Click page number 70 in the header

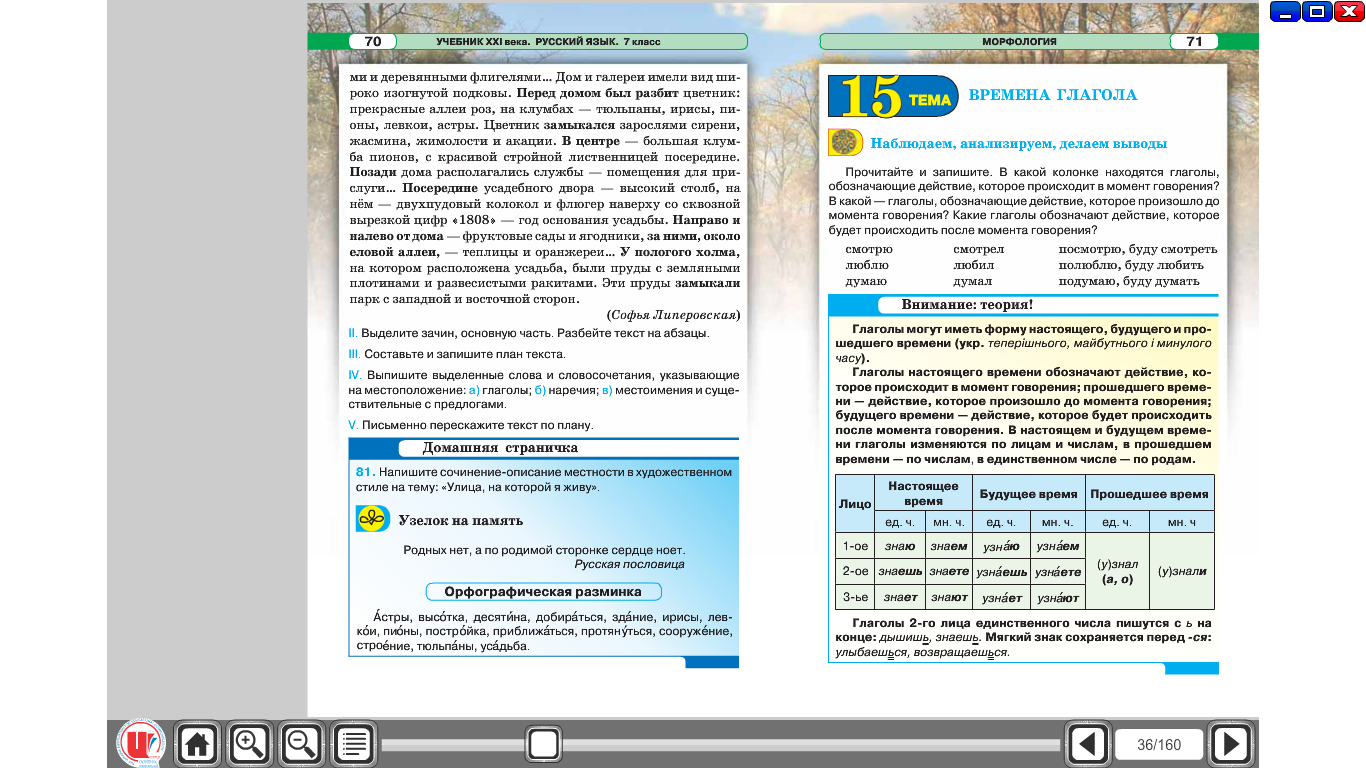[x=372, y=42]
